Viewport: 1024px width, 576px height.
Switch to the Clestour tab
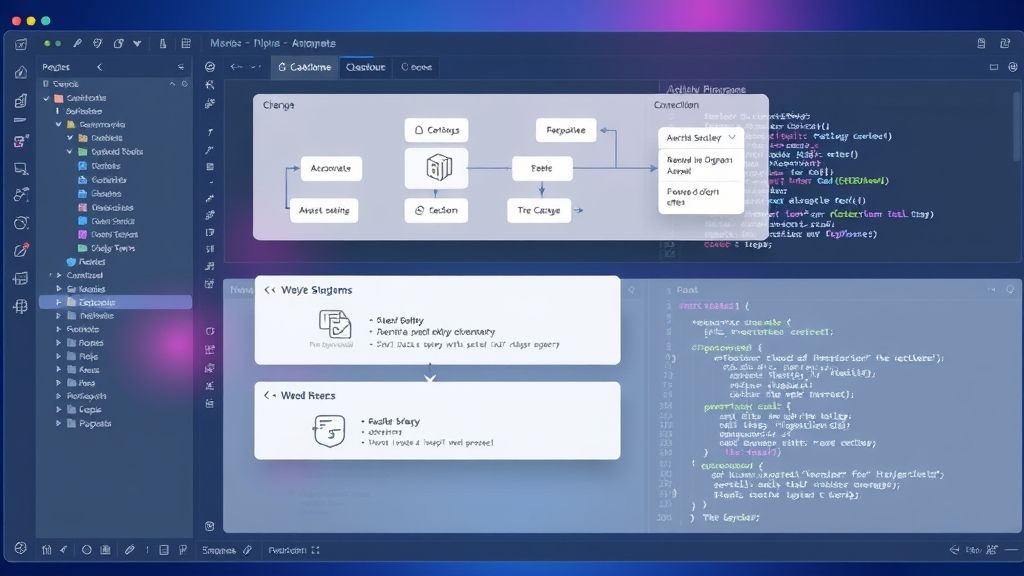(365, 67)
